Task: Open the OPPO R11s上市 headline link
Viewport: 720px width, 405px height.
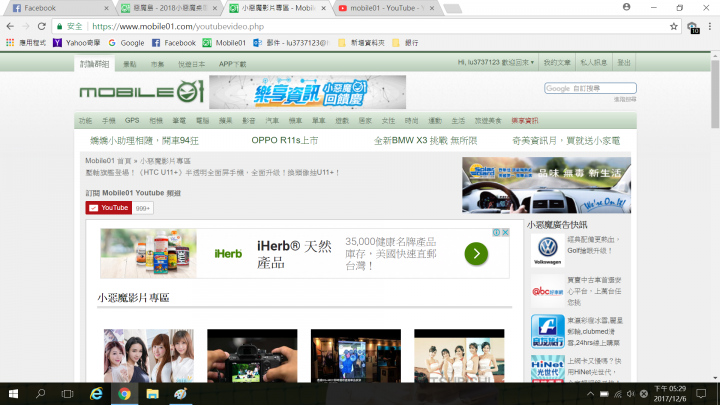Action: pos(285,141)
